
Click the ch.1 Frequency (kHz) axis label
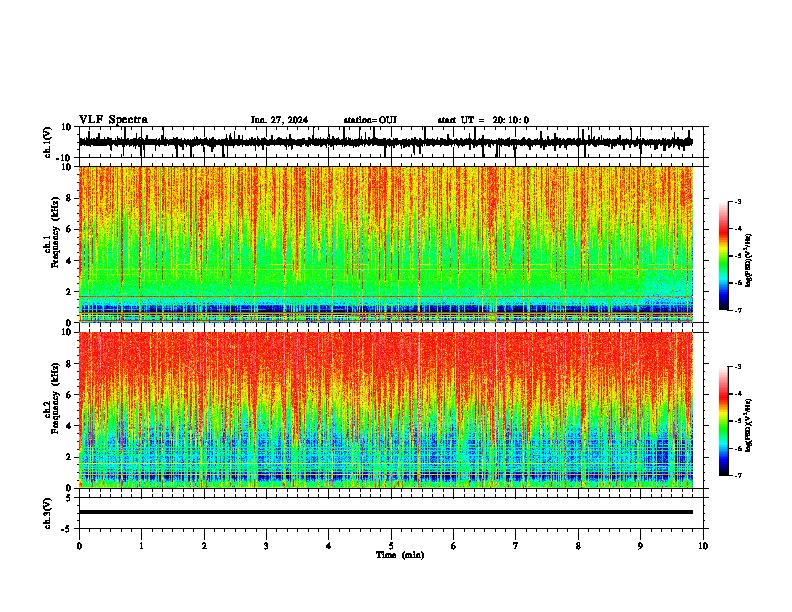pyautogui.click(x=52, y=232)
